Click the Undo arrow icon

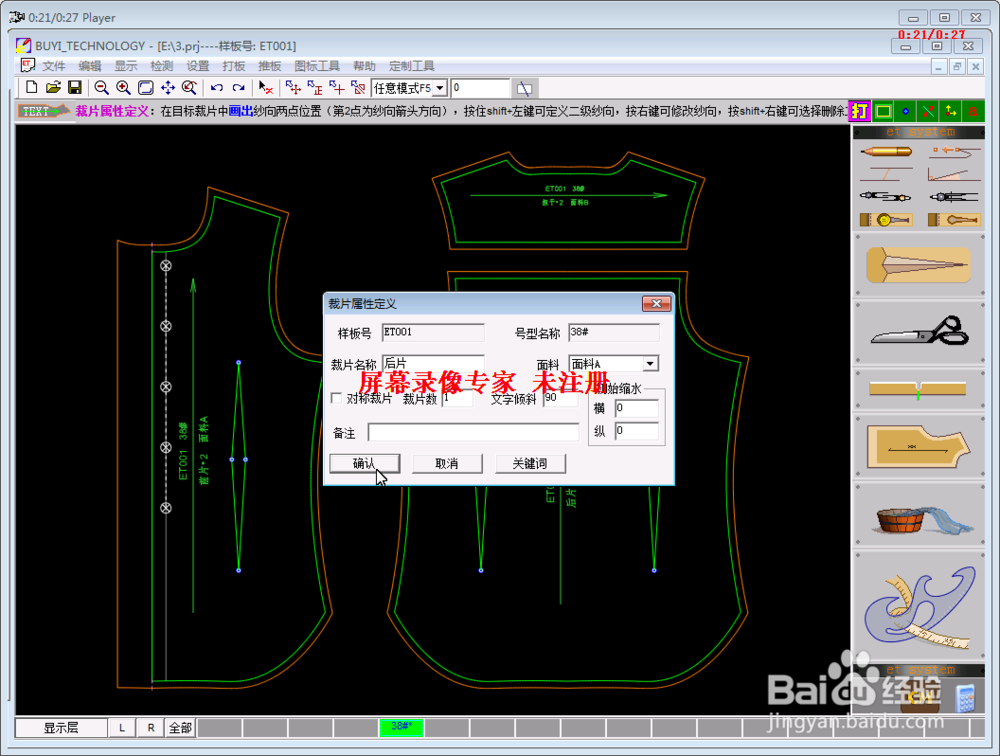click(217, 87)
